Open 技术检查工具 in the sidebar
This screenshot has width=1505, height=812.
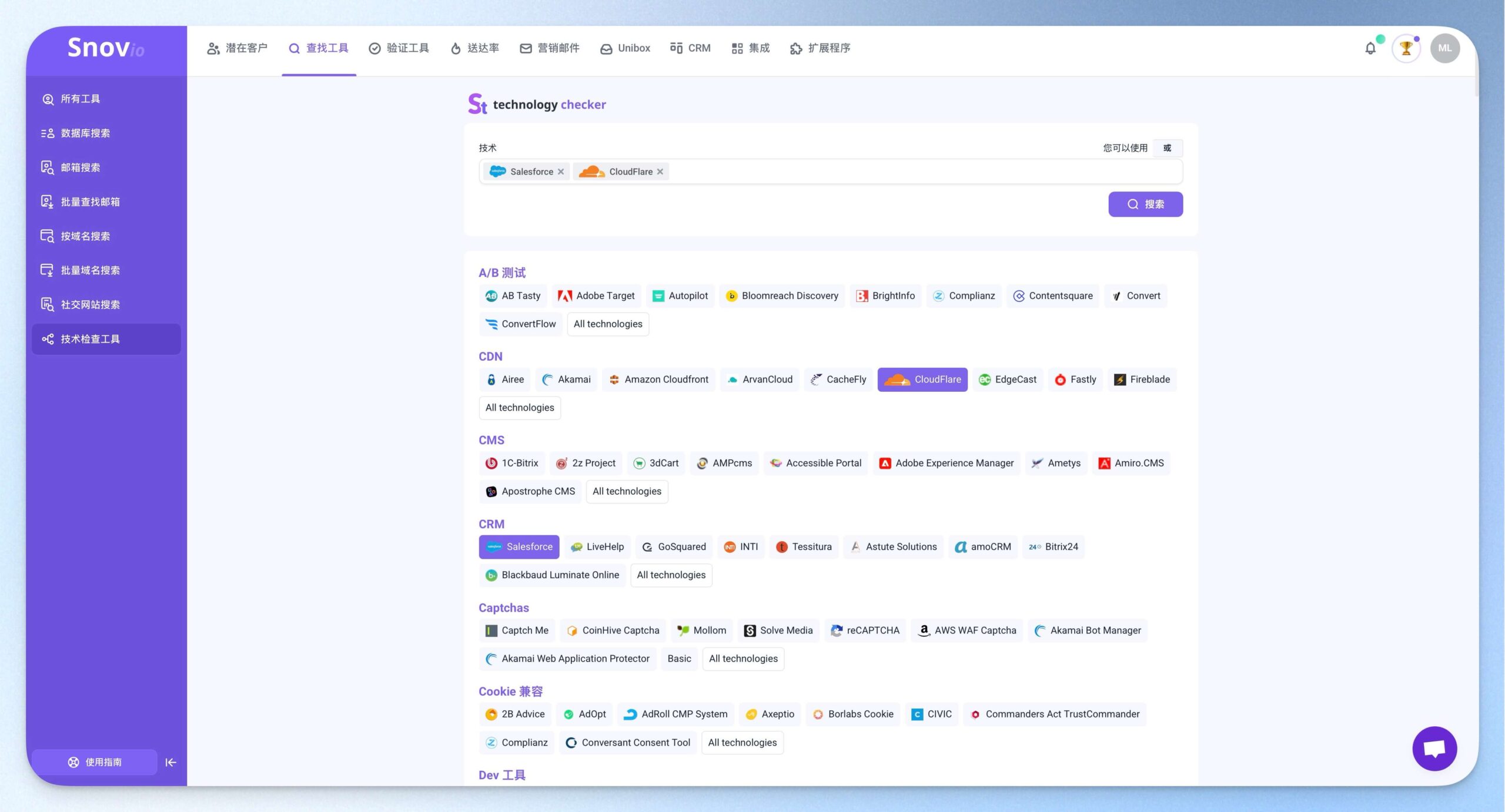pyautogui.click(x=106, y=339)
